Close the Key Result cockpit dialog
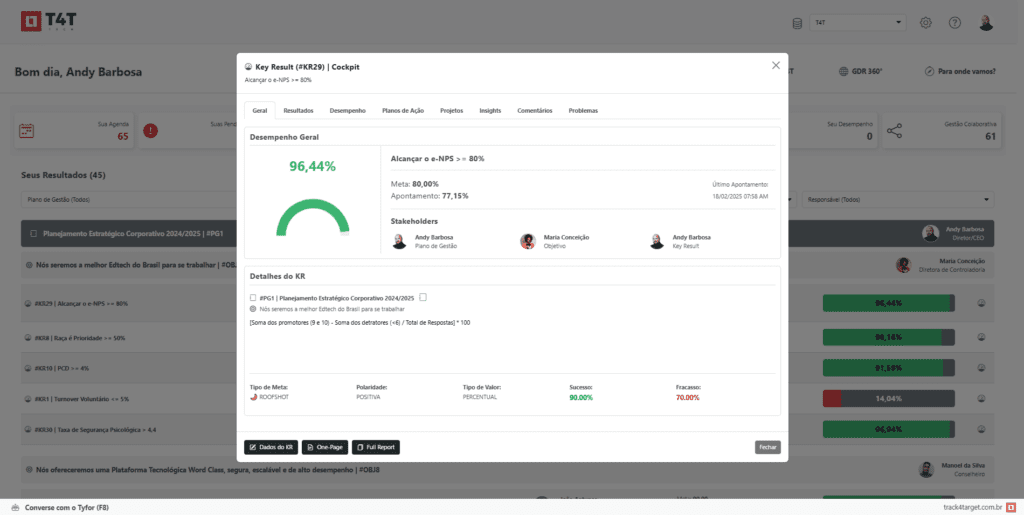This screenshot has height=515, width=1024. click(776, 65)
